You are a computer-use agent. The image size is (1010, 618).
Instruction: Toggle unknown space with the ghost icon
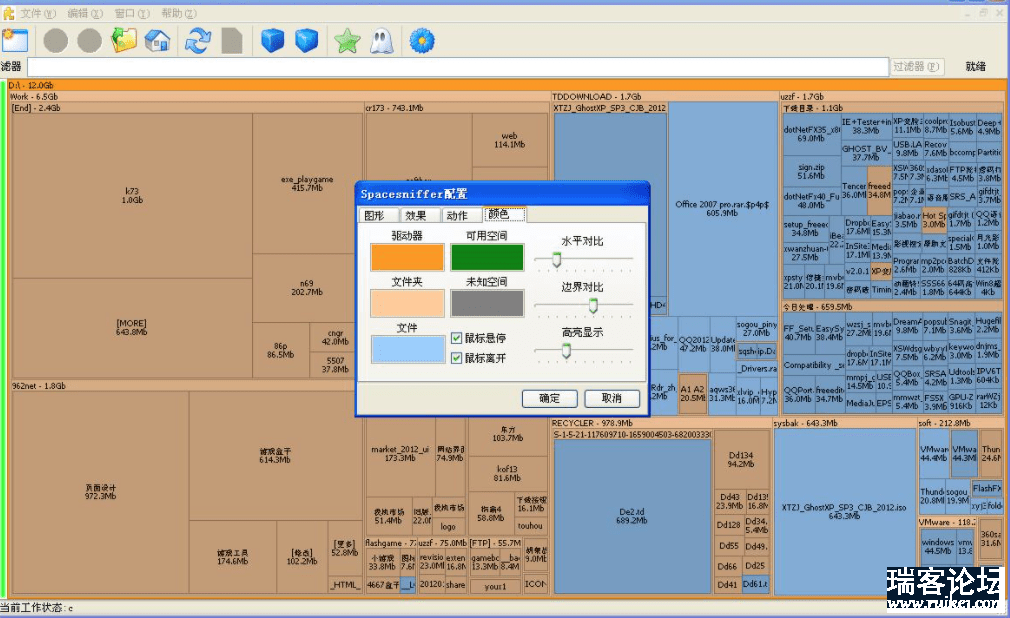tap(381, 41)
